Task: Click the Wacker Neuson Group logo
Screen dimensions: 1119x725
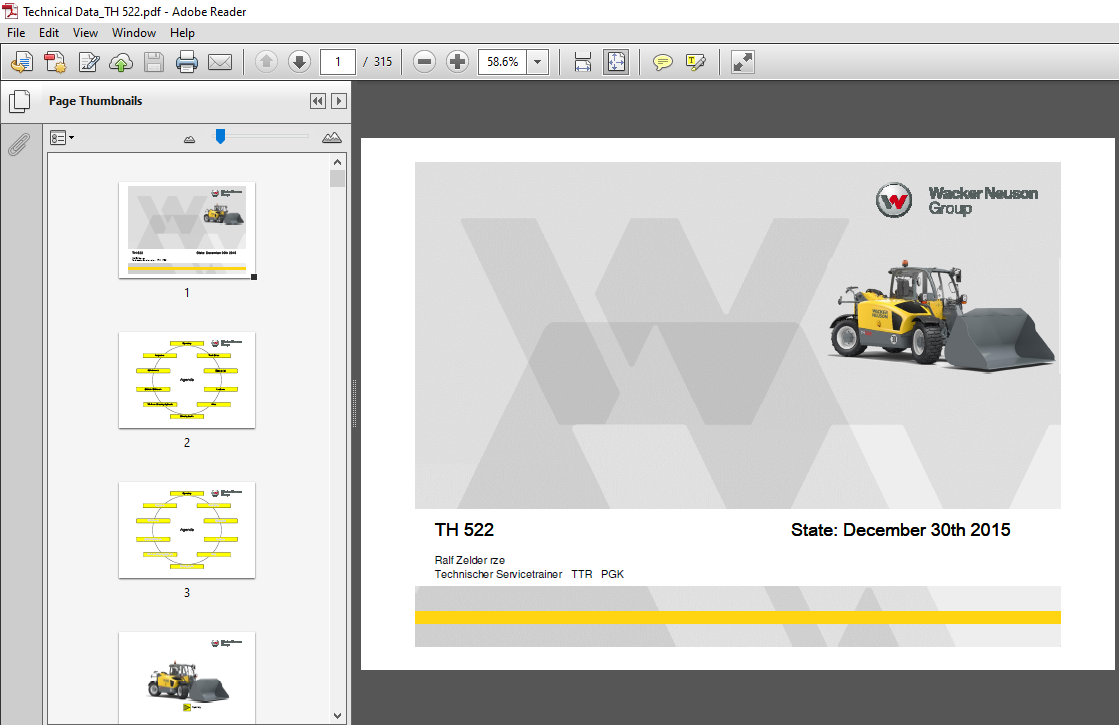Action: coord(956,201)
